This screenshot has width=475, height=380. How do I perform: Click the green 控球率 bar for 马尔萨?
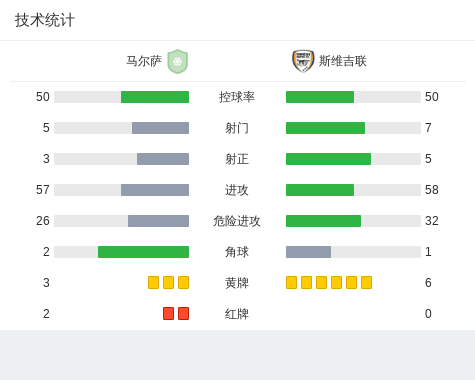pyautogui.click(x=155, y=97)
